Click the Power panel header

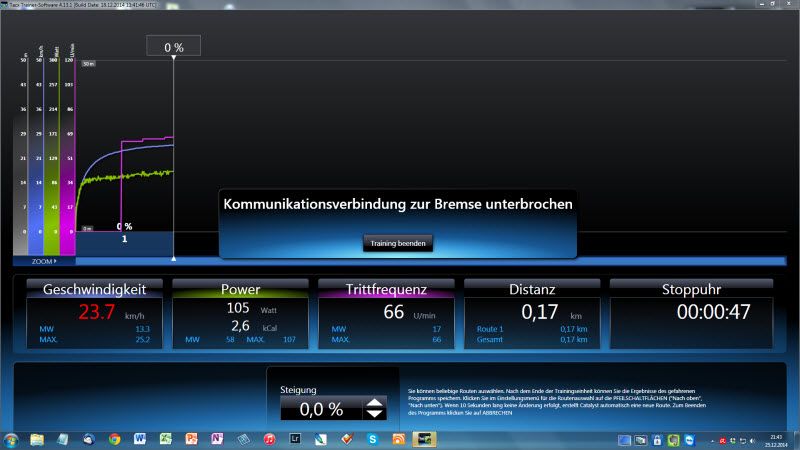[240, 289]
